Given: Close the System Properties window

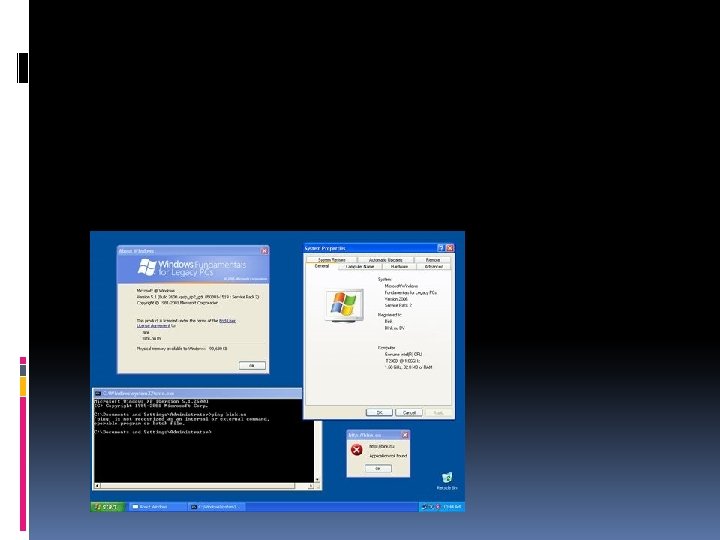Looking at the screenshot, I should pos(450,248).
